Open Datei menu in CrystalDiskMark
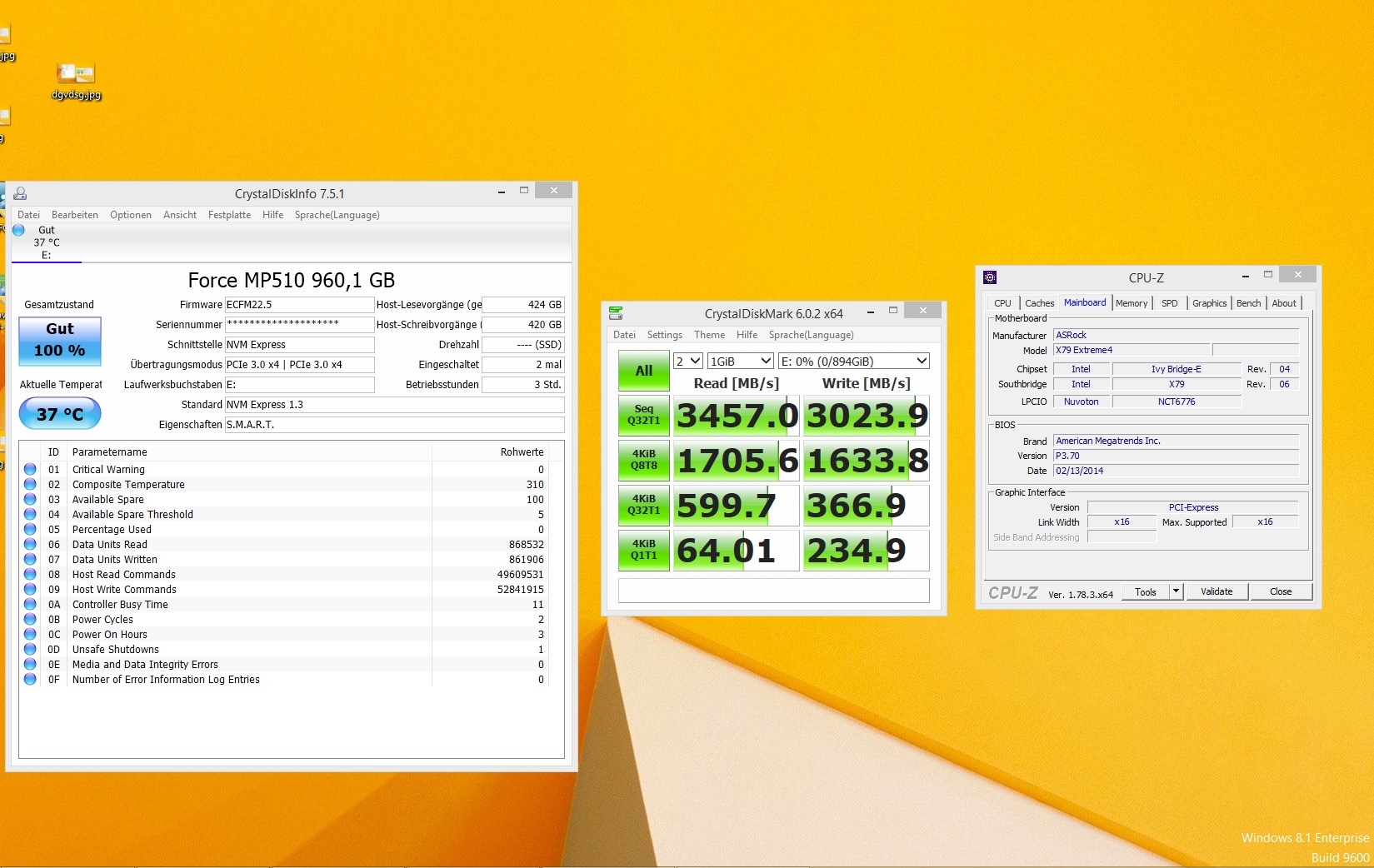The width and height of the screenshot is (1374, 868). coord(624,334)
